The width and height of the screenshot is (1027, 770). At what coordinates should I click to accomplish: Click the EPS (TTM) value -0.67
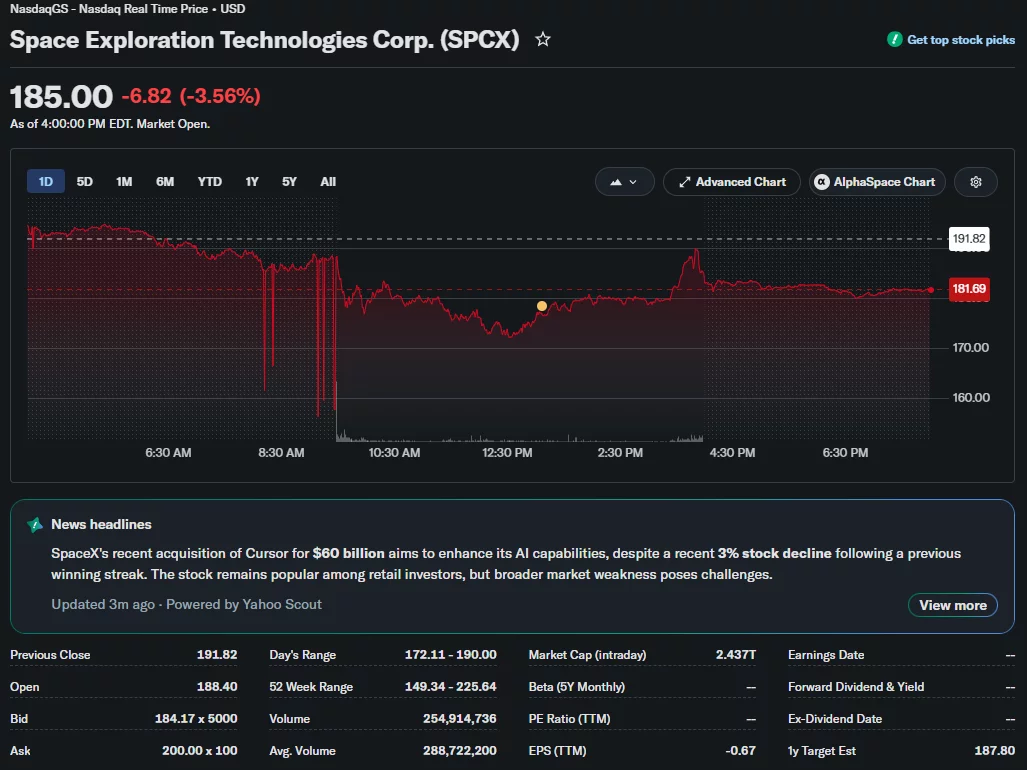(741, 750)
